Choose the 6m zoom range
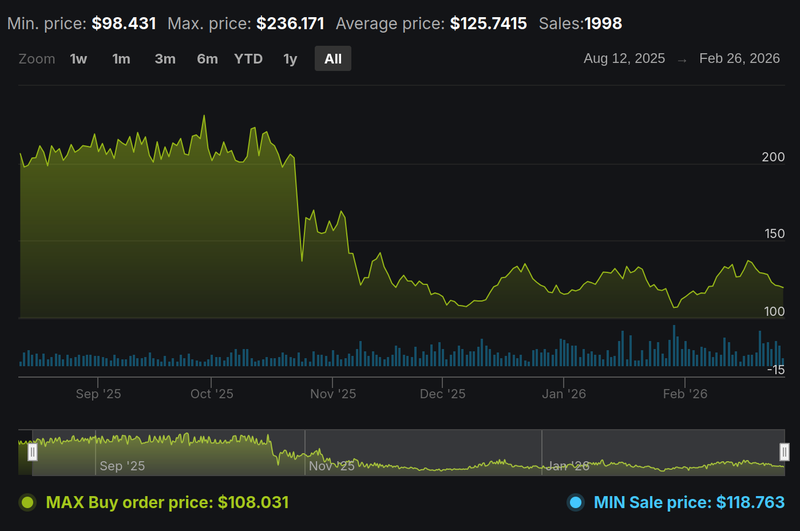800x531 pixels. (207, 59)
